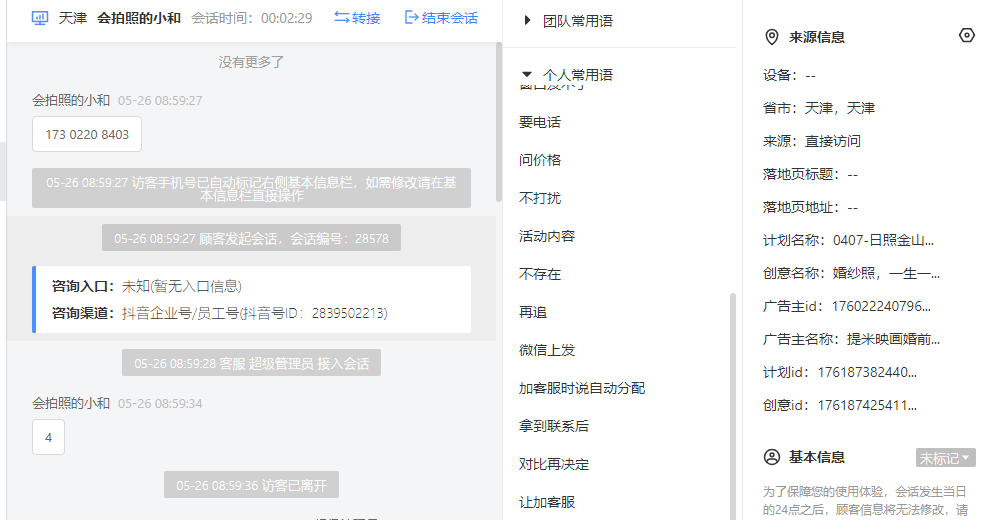This screenshot has width=986, height=520.
Task: Click the phone number message 173 0220 8403
Action: click(87, 134)
